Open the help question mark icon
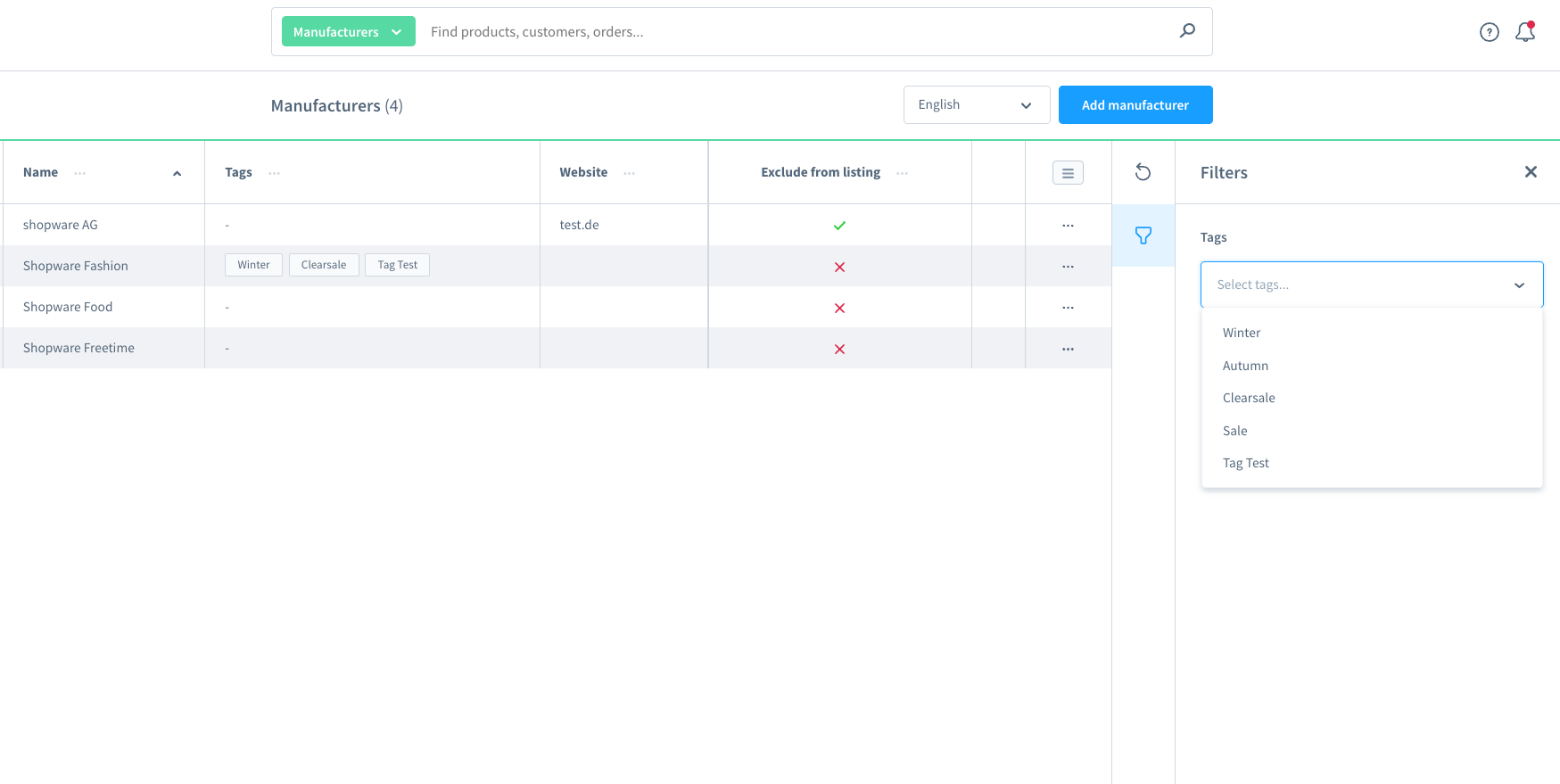 point(1489,32)
